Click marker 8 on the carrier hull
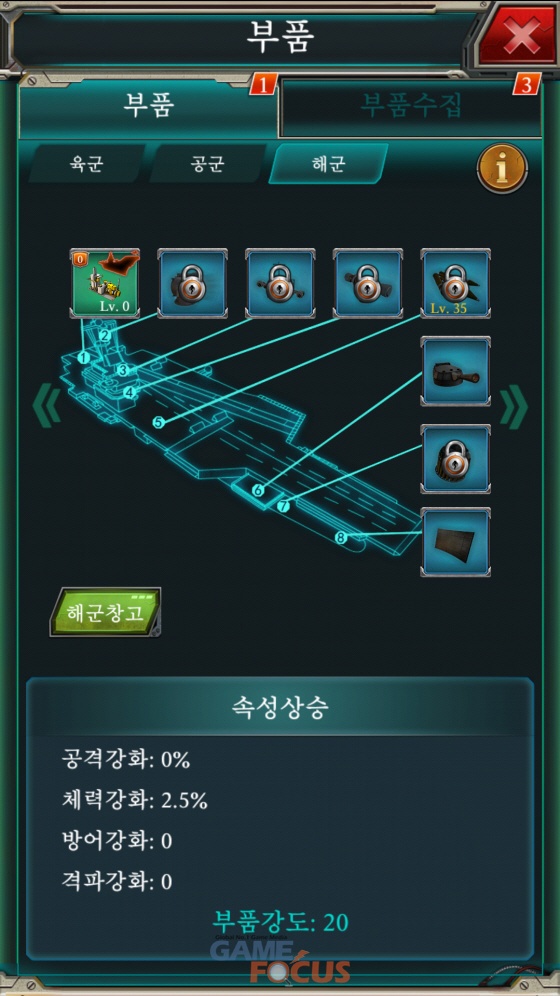 tap(341, 537)
